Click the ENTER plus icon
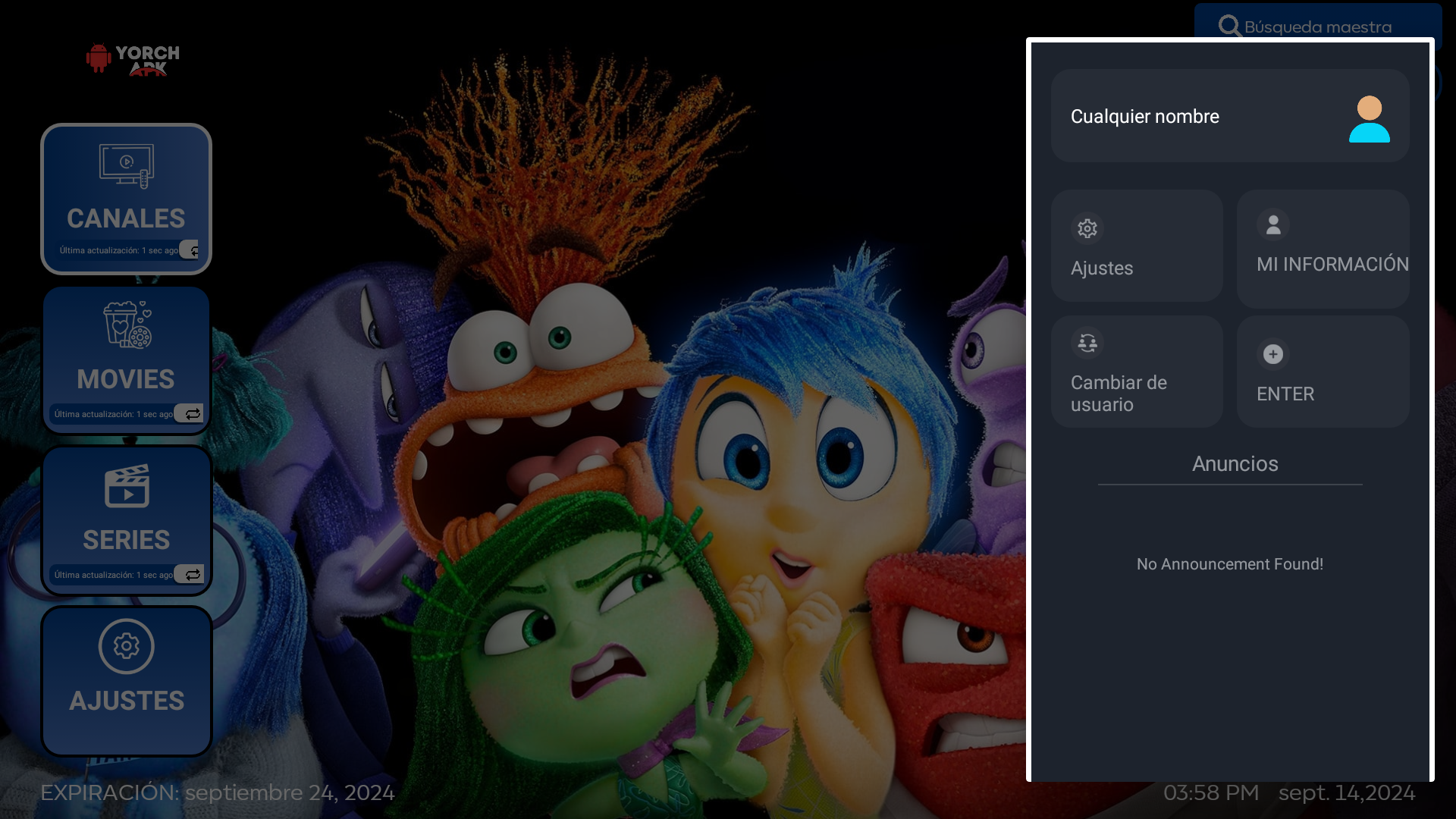The image size is (1456, 819). [1273, 354]
